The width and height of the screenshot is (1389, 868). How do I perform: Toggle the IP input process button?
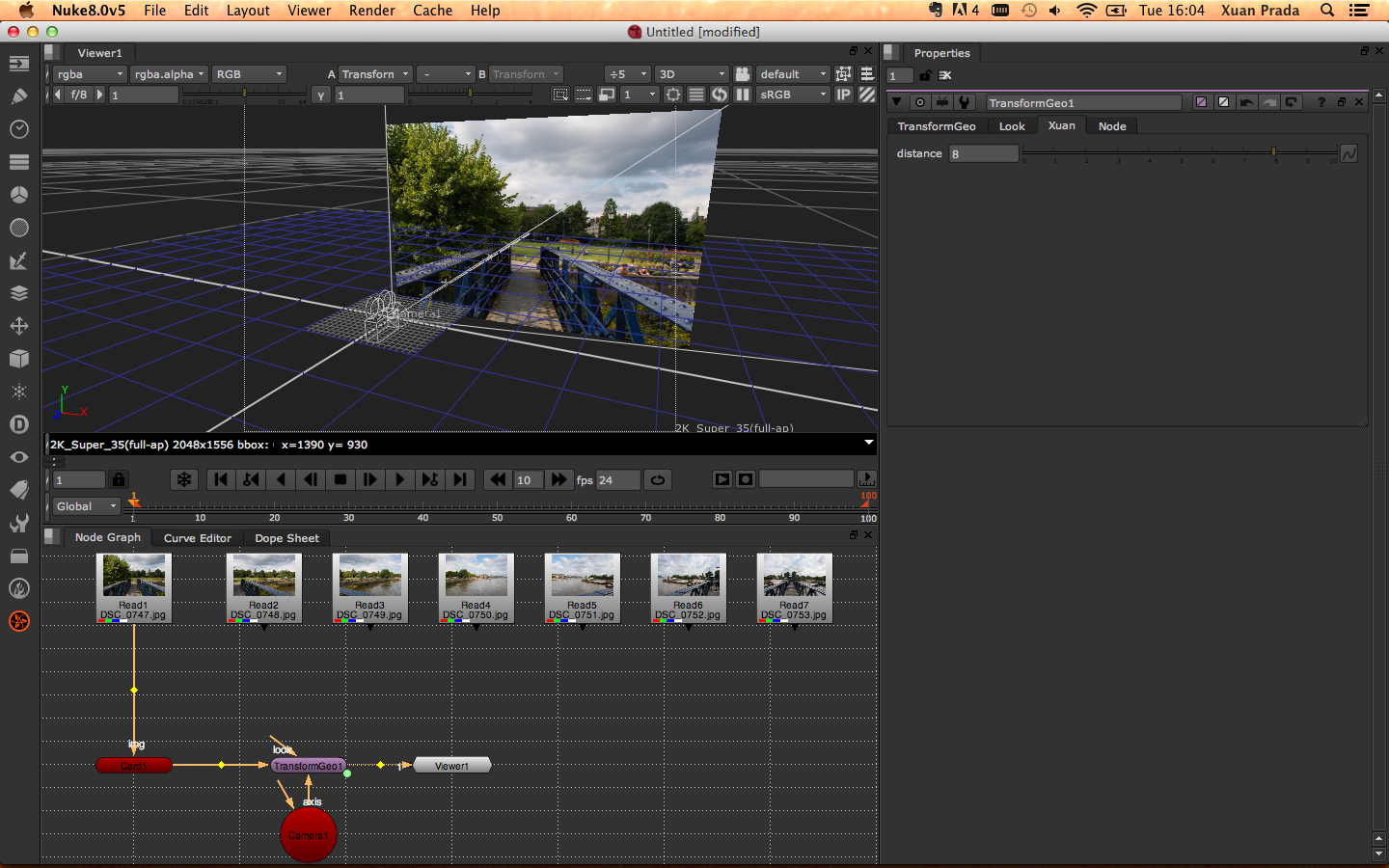pos(843,95)
